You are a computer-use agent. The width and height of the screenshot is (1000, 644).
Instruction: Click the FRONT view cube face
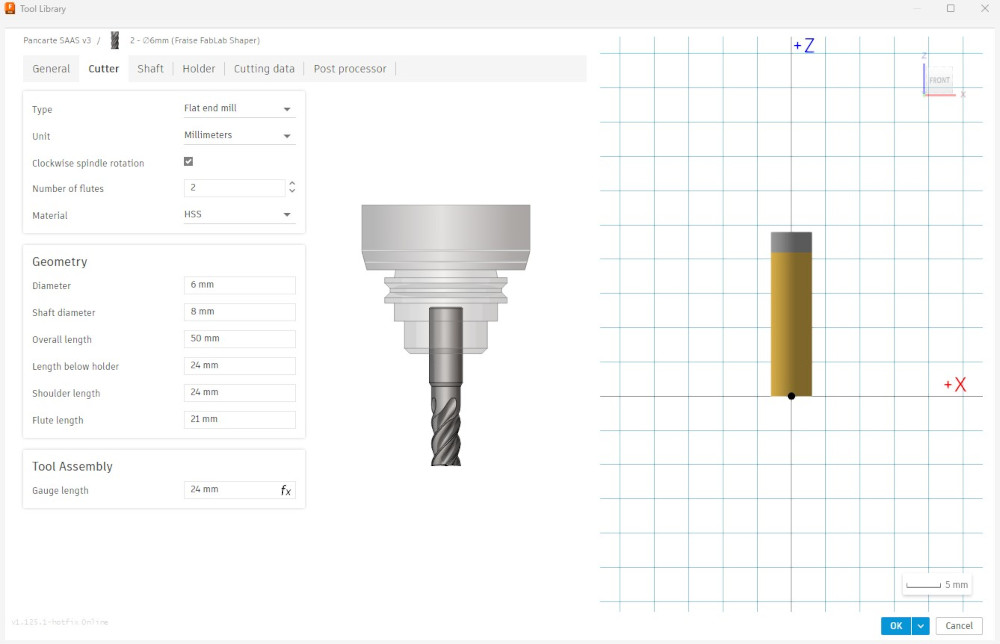pyautogui.click(x=939, y=80)
